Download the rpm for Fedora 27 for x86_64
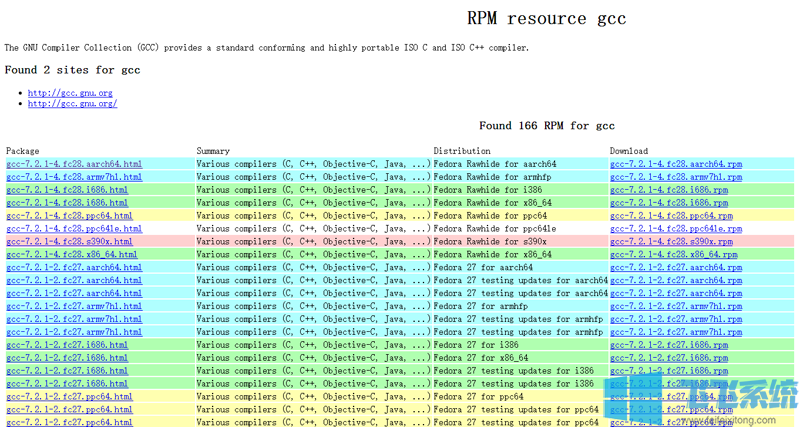 (x=669, y=358)
